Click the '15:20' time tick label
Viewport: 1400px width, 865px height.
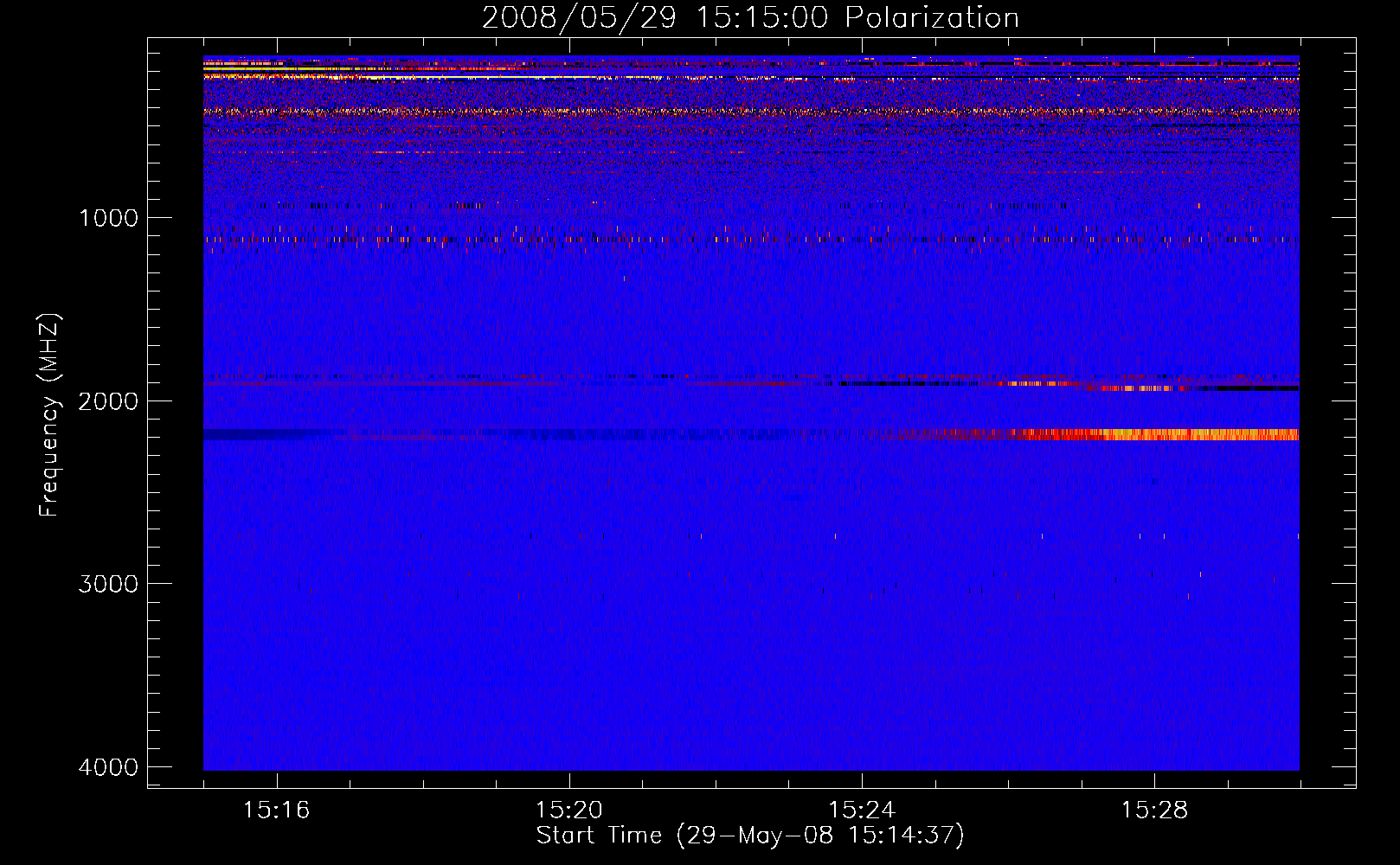(568, 811)
